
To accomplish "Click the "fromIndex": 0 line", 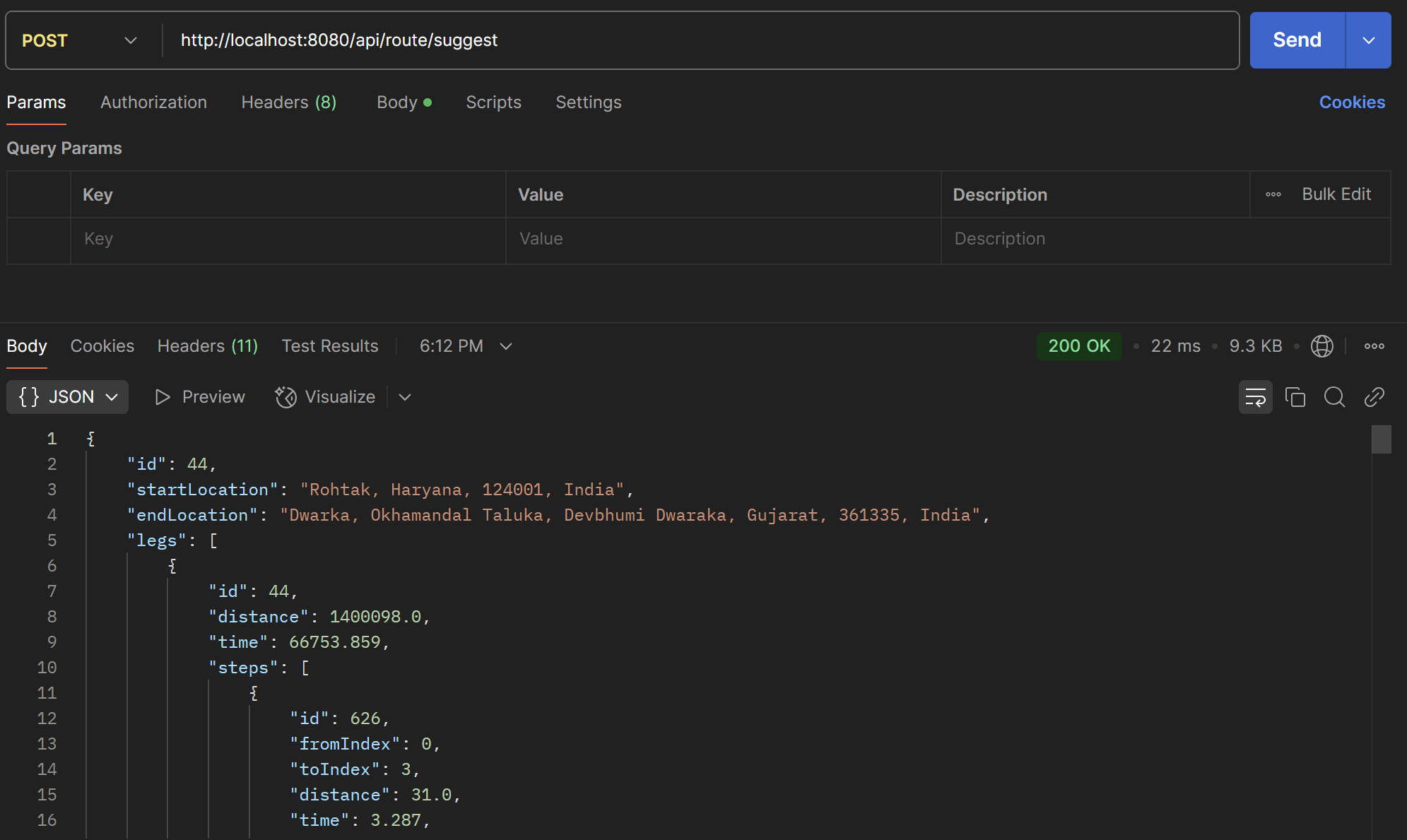I will pyautogui.click(x=365, y=744).
